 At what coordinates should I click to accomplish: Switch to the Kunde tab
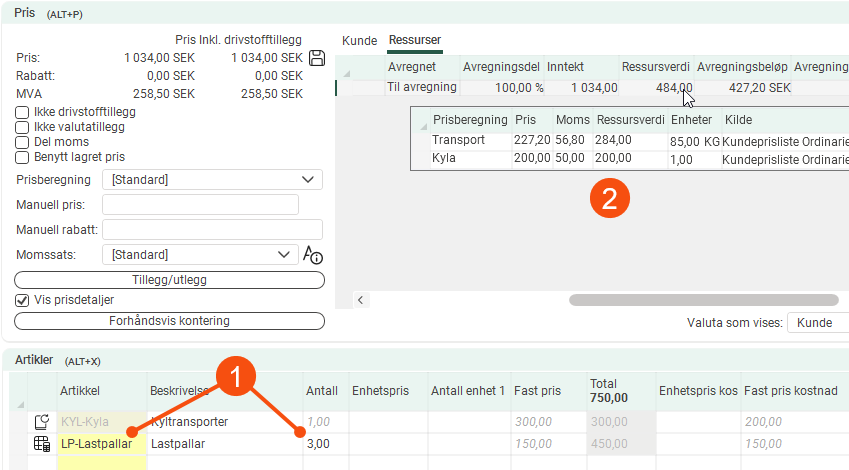pyautogui.click(x=359, y=40)
